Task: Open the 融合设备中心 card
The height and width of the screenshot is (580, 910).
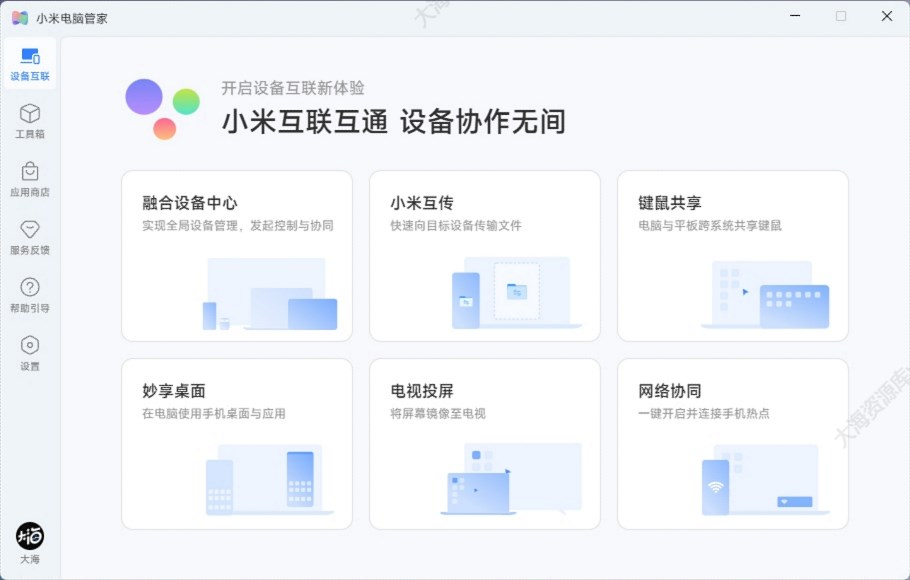Action: pyautogui.click(x=237, y=256)
